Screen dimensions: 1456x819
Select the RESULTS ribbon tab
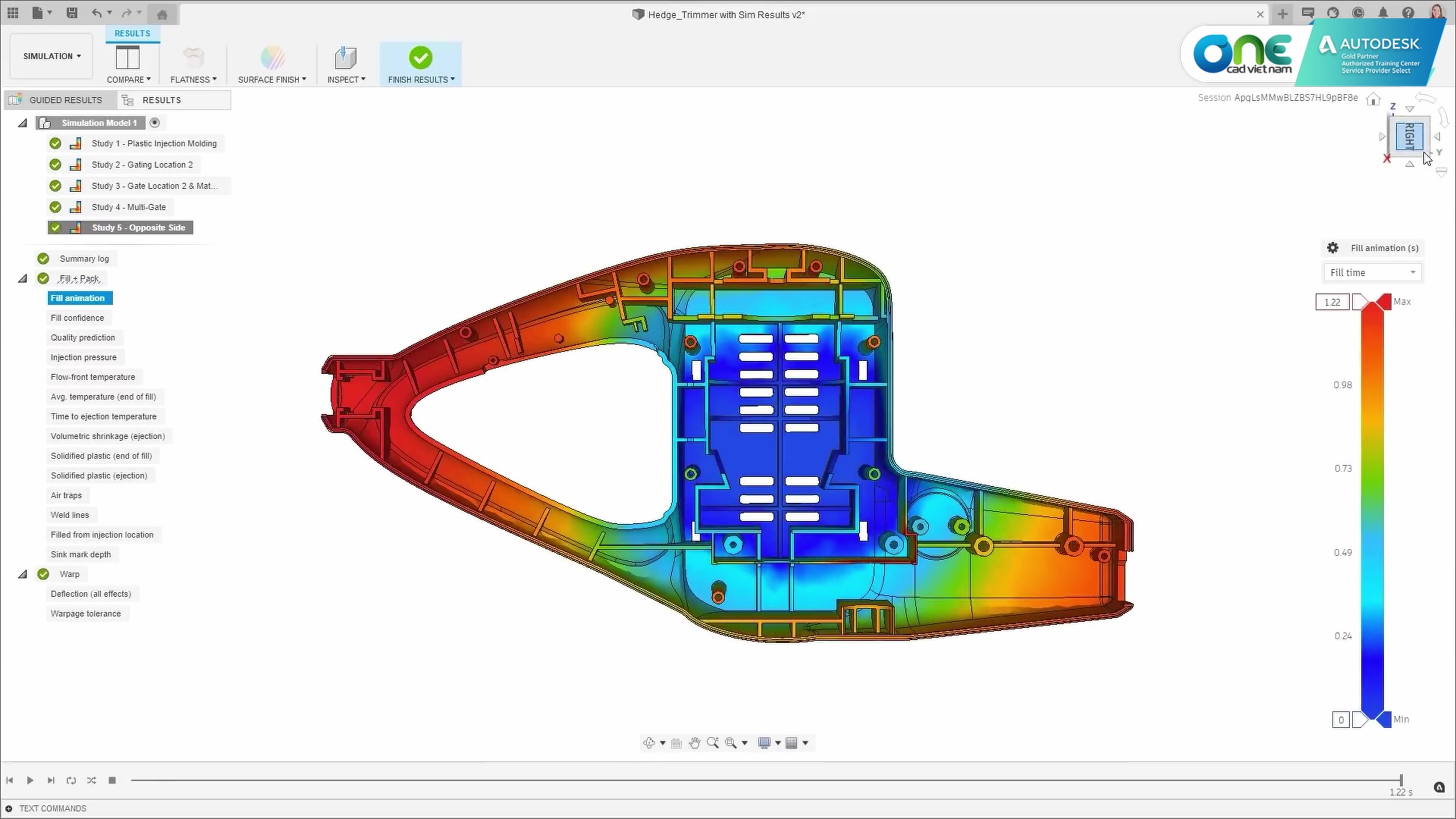[x=133, y=34]
